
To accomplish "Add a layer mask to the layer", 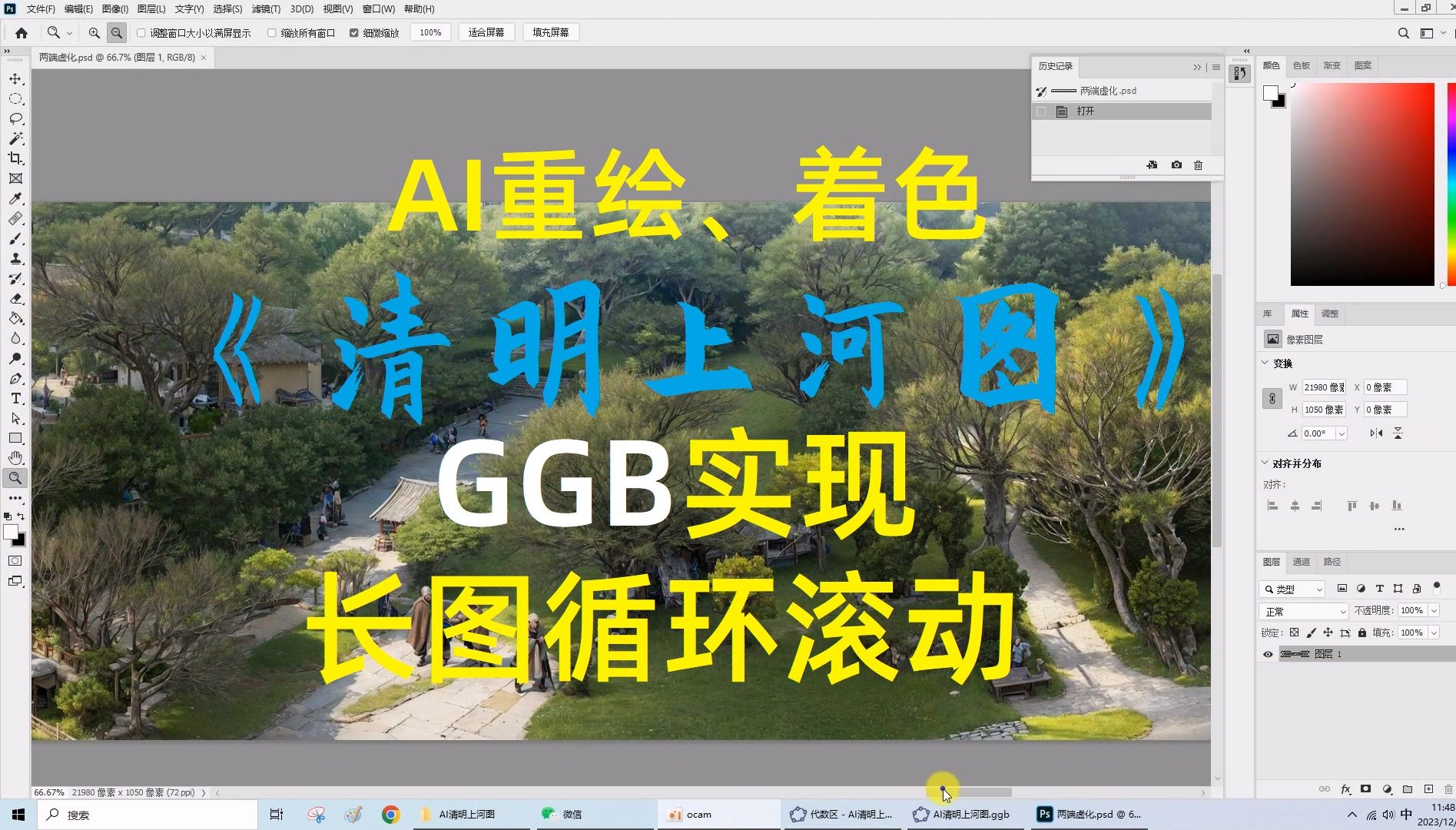I will point(1365,789).
